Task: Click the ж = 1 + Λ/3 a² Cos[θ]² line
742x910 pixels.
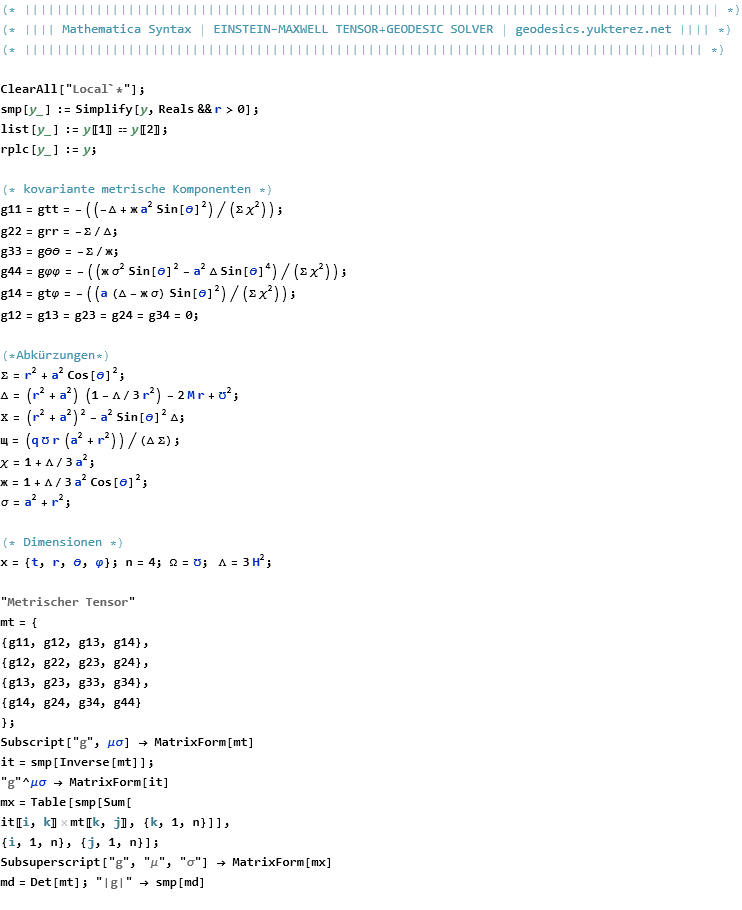Action: (74, 482)
